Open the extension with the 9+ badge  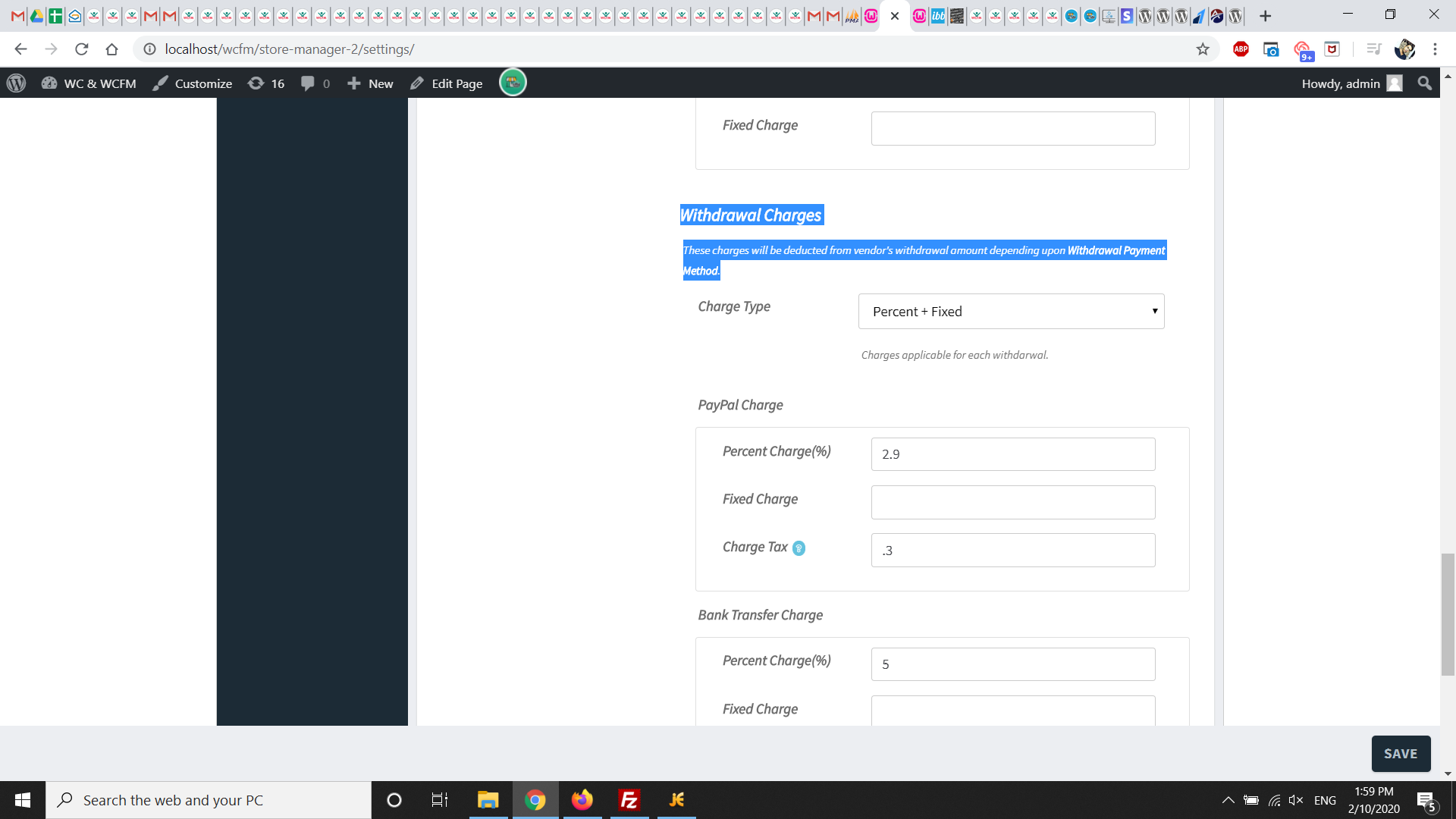coord(1303,51)
